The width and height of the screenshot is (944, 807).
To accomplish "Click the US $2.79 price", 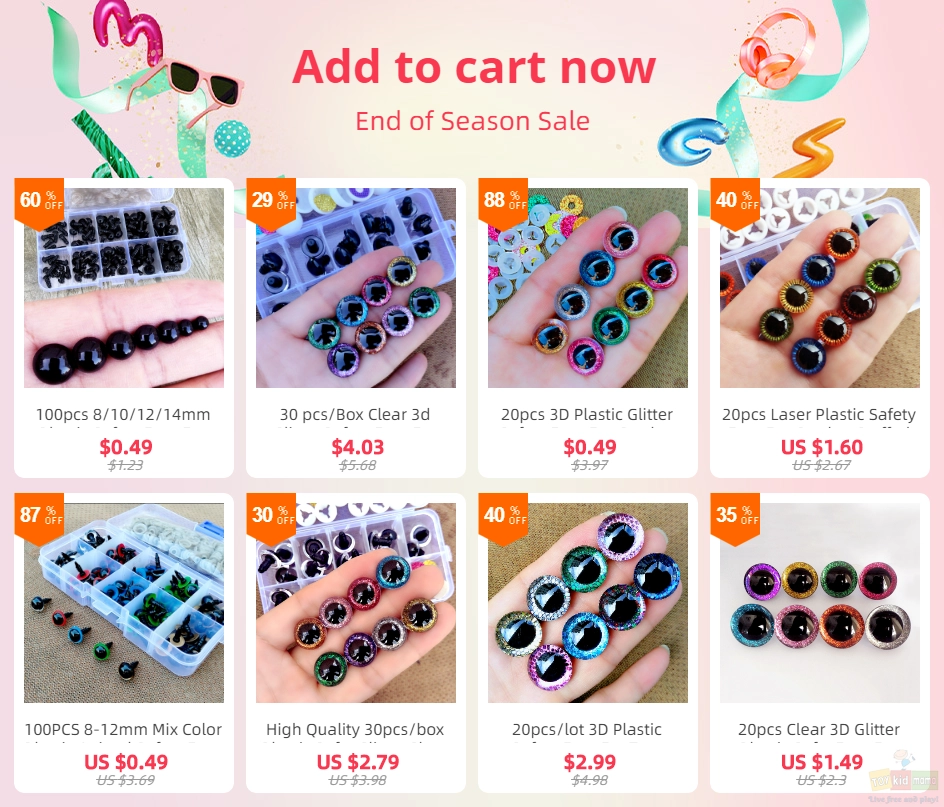I will (x=358, y=762).
